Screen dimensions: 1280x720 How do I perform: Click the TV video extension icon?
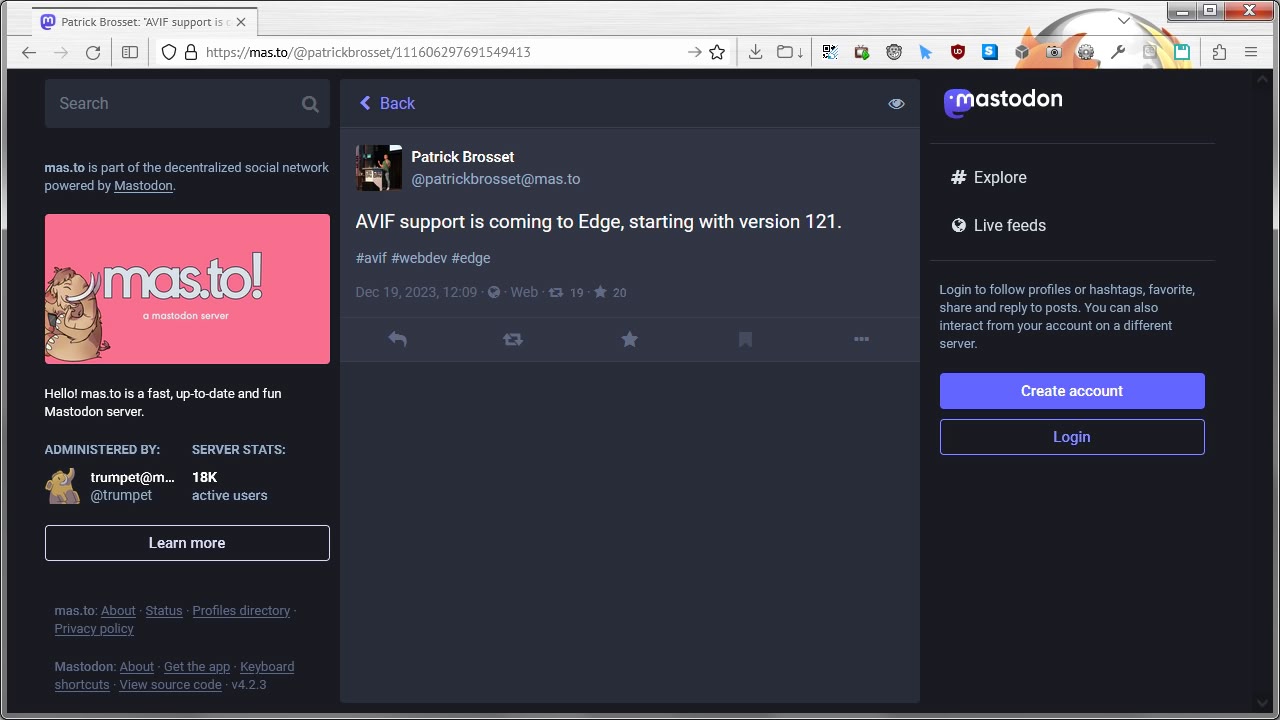pyautogui.click(x=862, y=52)
